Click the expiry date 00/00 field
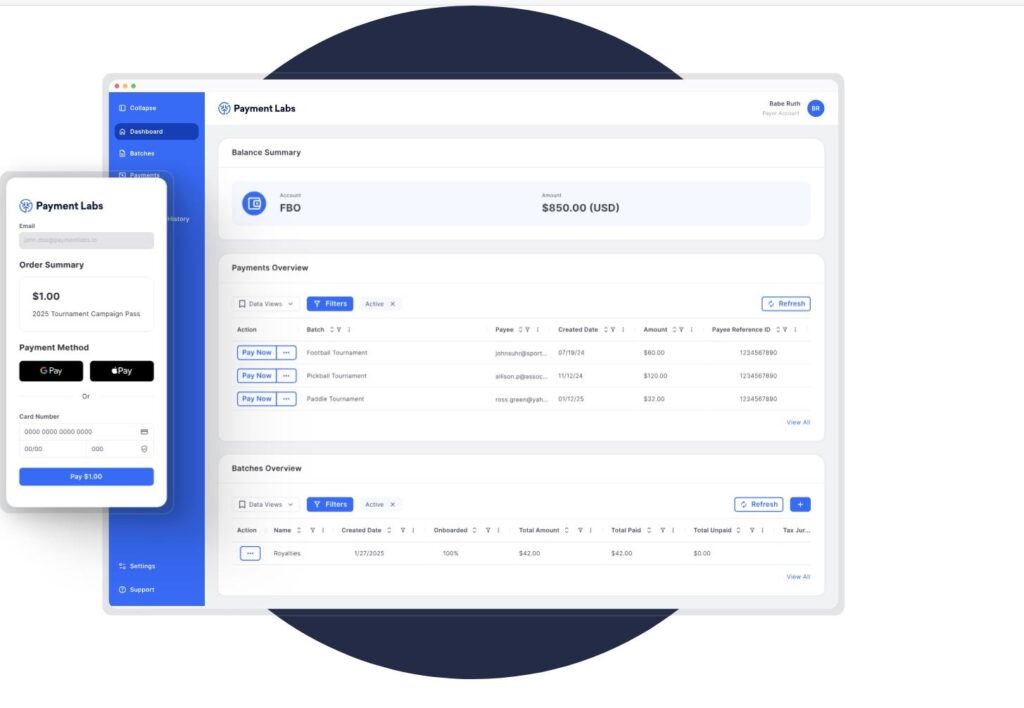This screenshot has width=1024, height=708. tap(52, 449)
